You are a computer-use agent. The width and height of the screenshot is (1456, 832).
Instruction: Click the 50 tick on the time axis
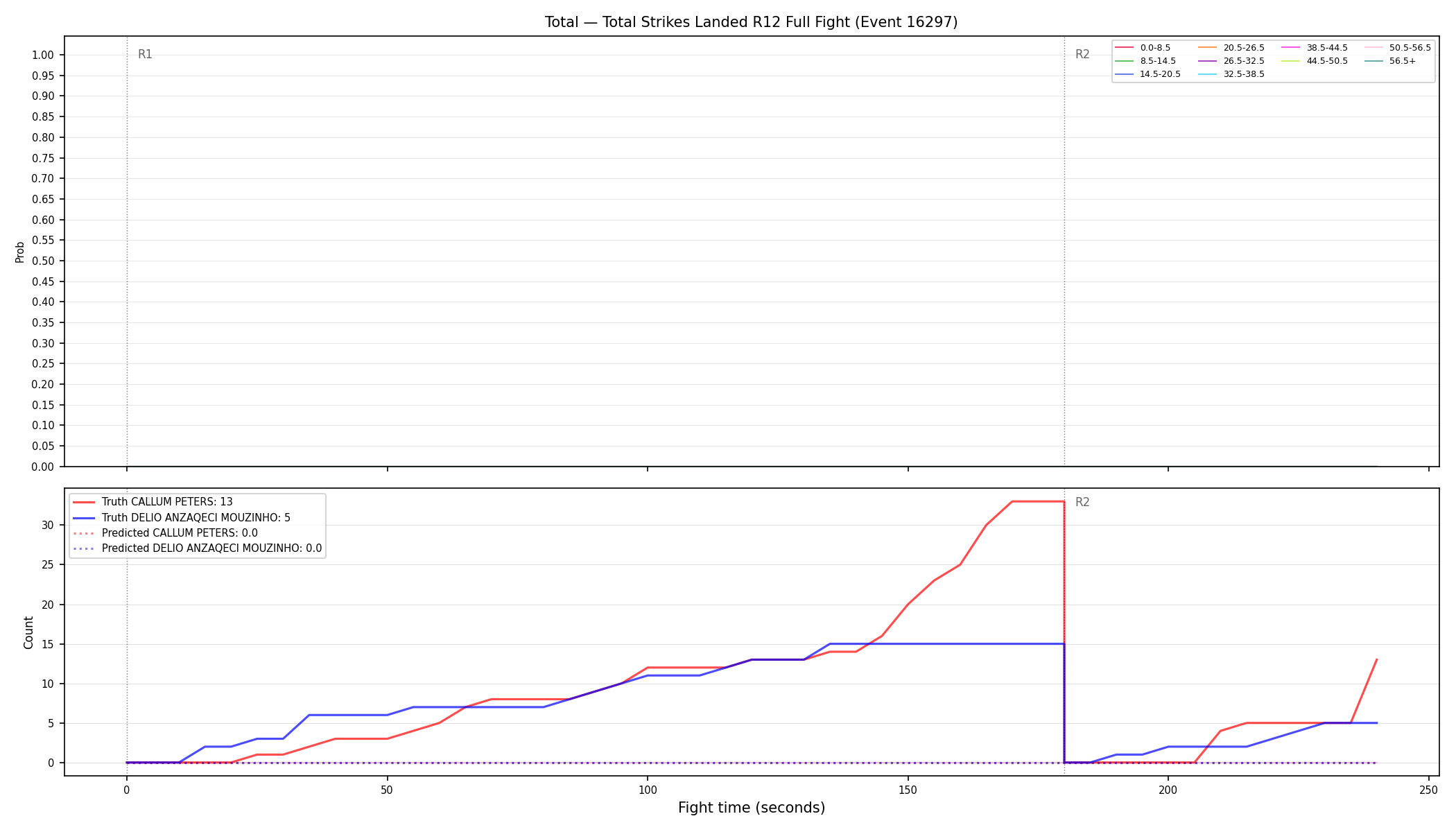pos(387,789)
